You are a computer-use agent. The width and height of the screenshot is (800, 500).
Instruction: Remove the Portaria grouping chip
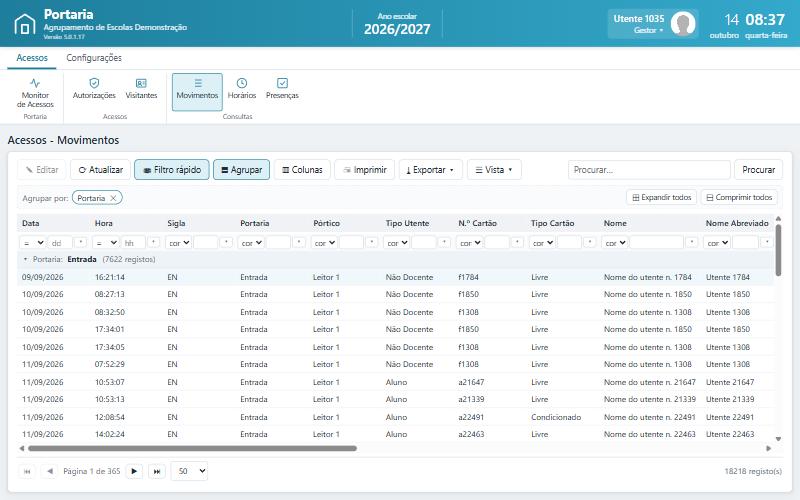(x=113, y=198)
